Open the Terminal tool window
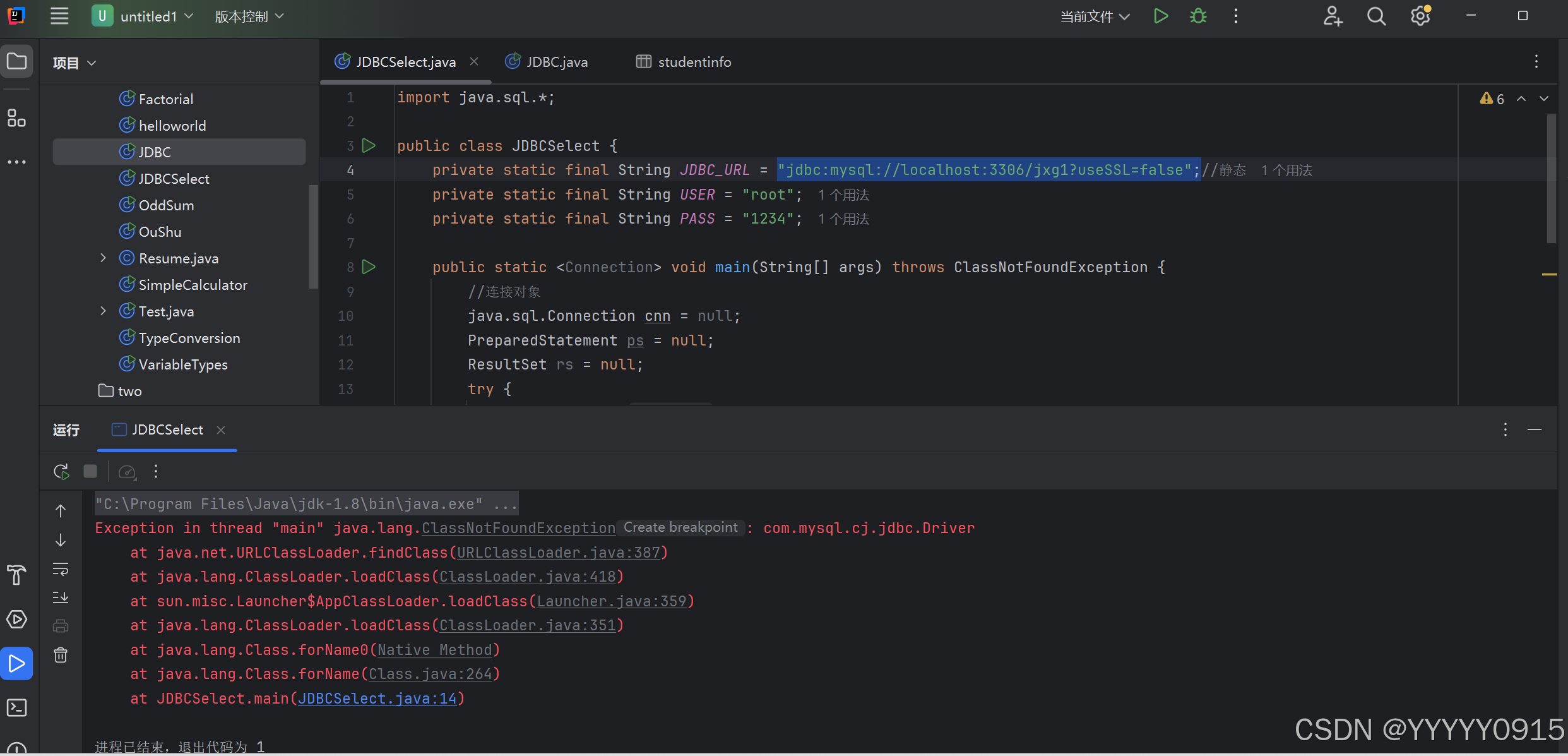 point(16,707)
